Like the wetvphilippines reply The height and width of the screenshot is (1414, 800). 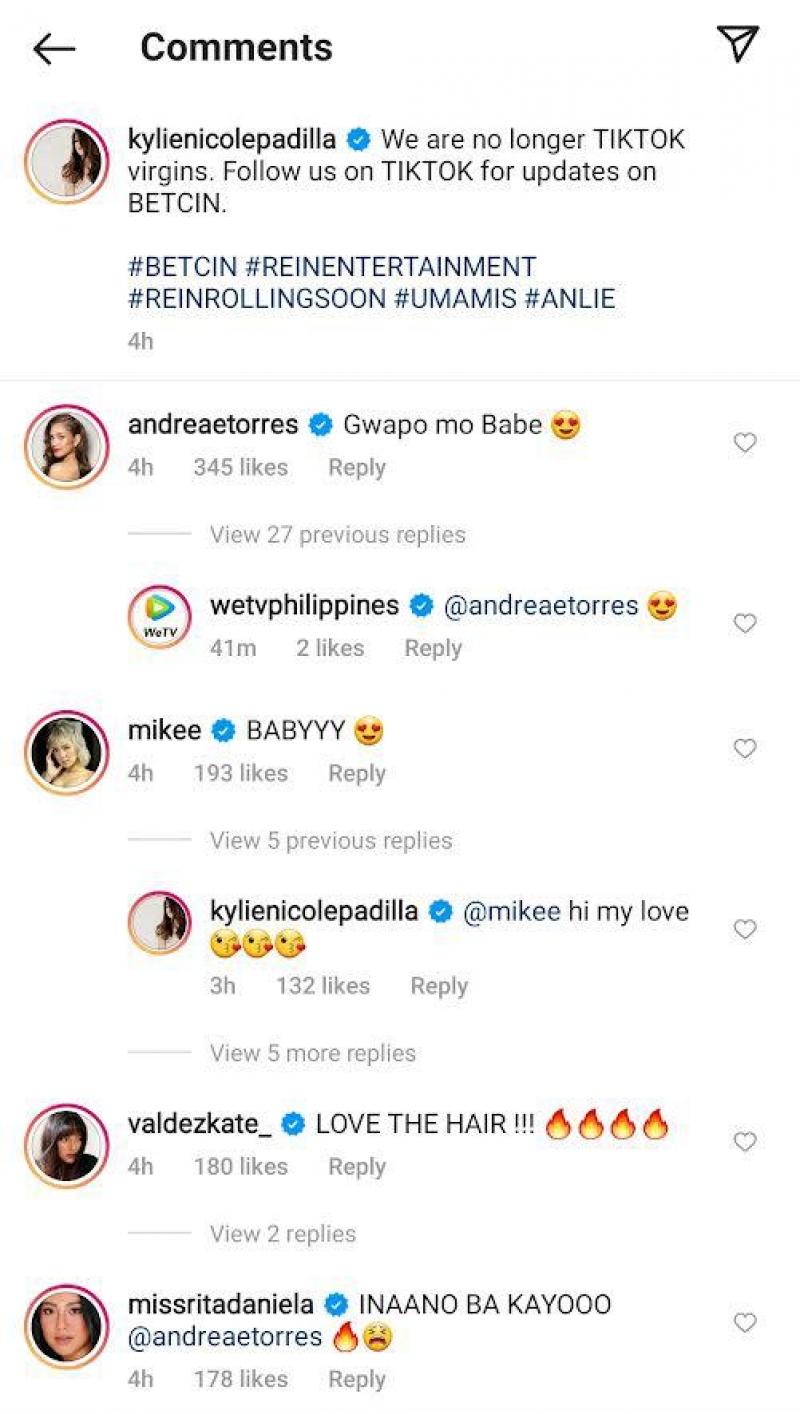coord(745,624)
